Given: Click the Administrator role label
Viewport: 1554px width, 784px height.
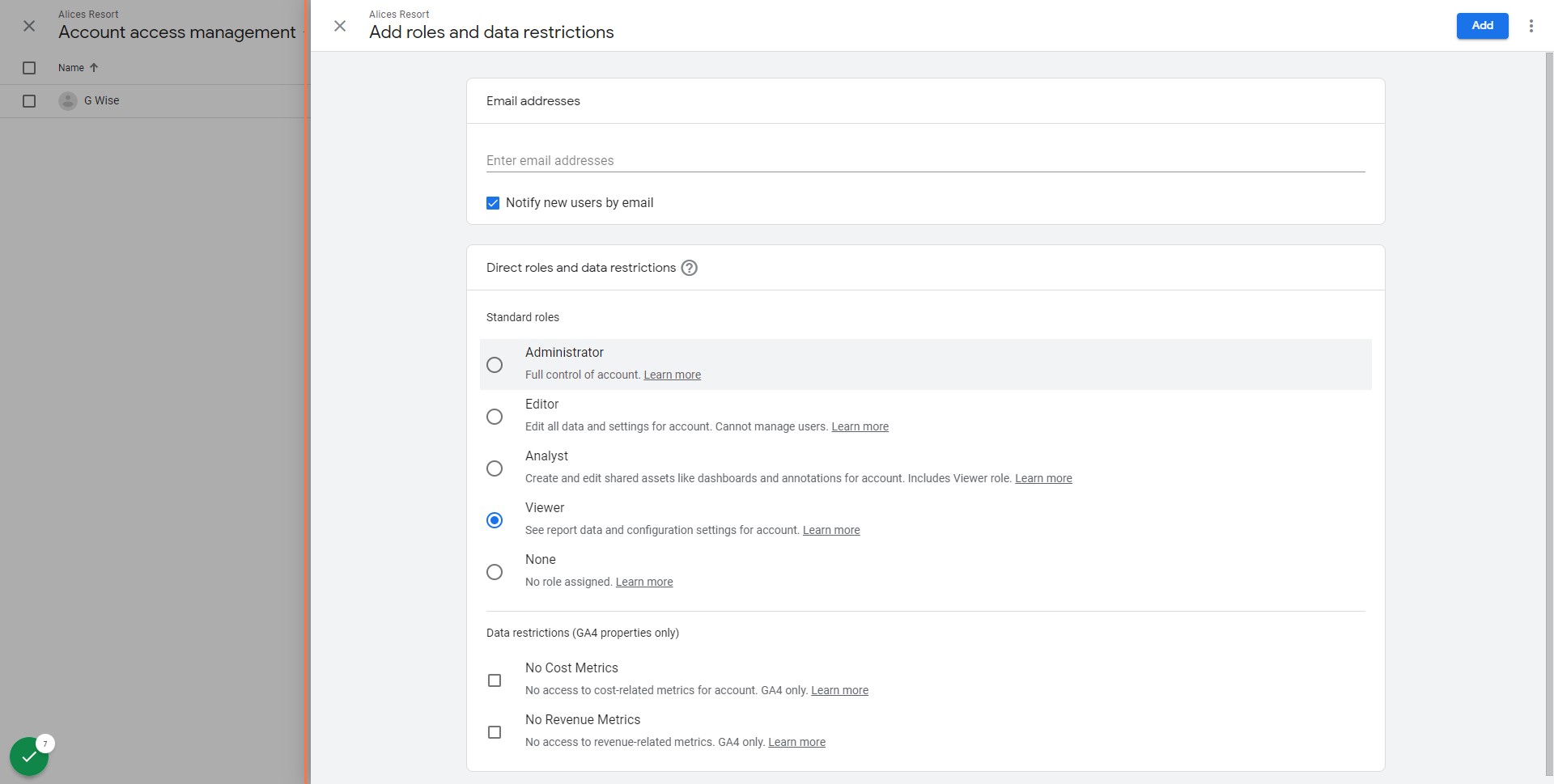Looking at the screenshot, I should pos(564,352).
